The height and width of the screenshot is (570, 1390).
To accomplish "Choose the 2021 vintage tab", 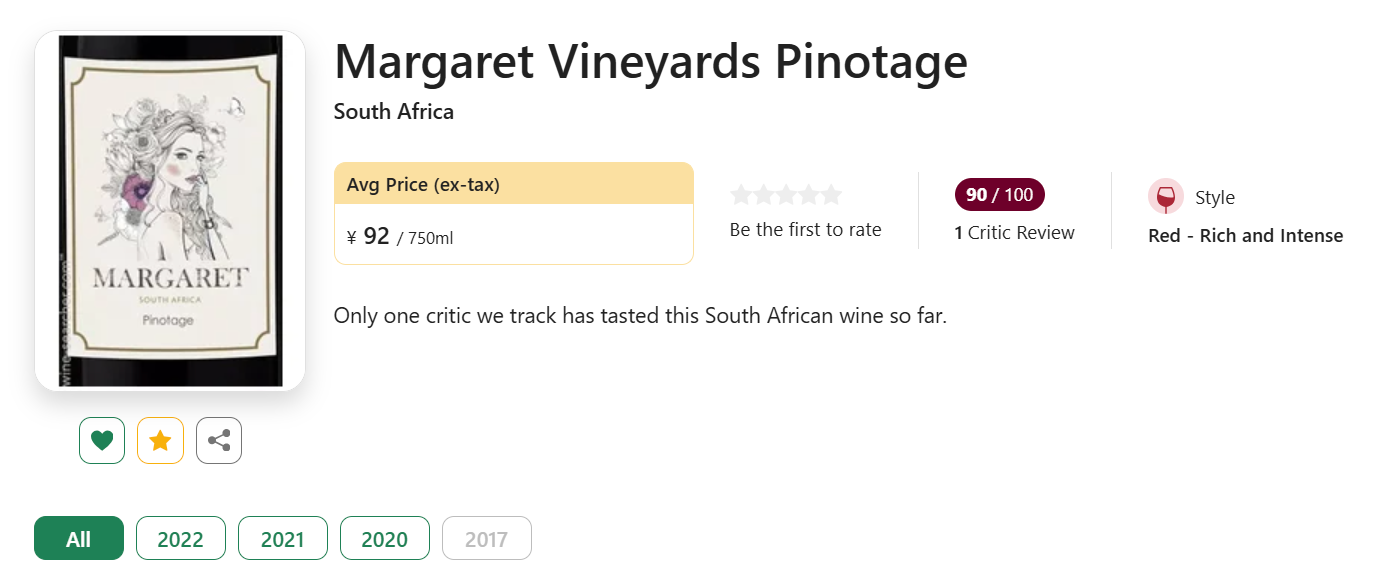I will click(x=283, y=539).
